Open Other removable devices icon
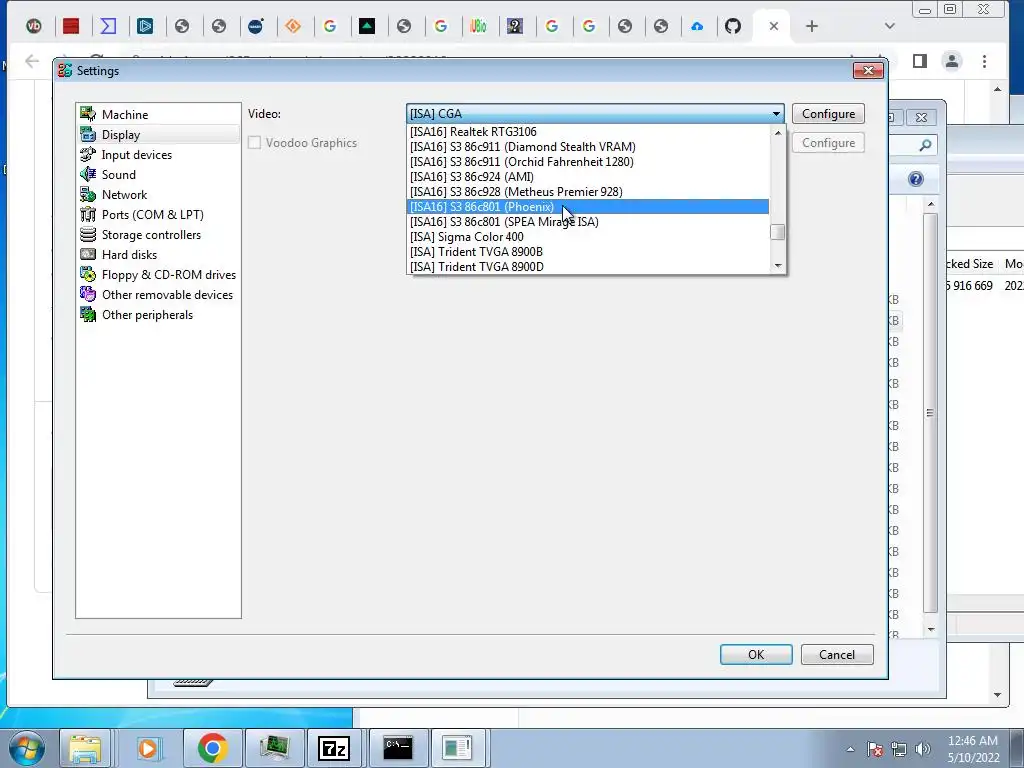 click(88, 295)
